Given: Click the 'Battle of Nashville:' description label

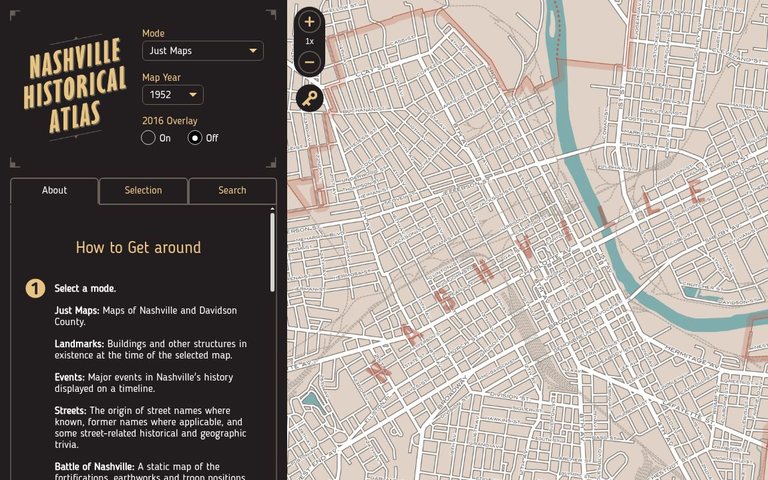Looking at the screenshot, I should tap(95, 466).
